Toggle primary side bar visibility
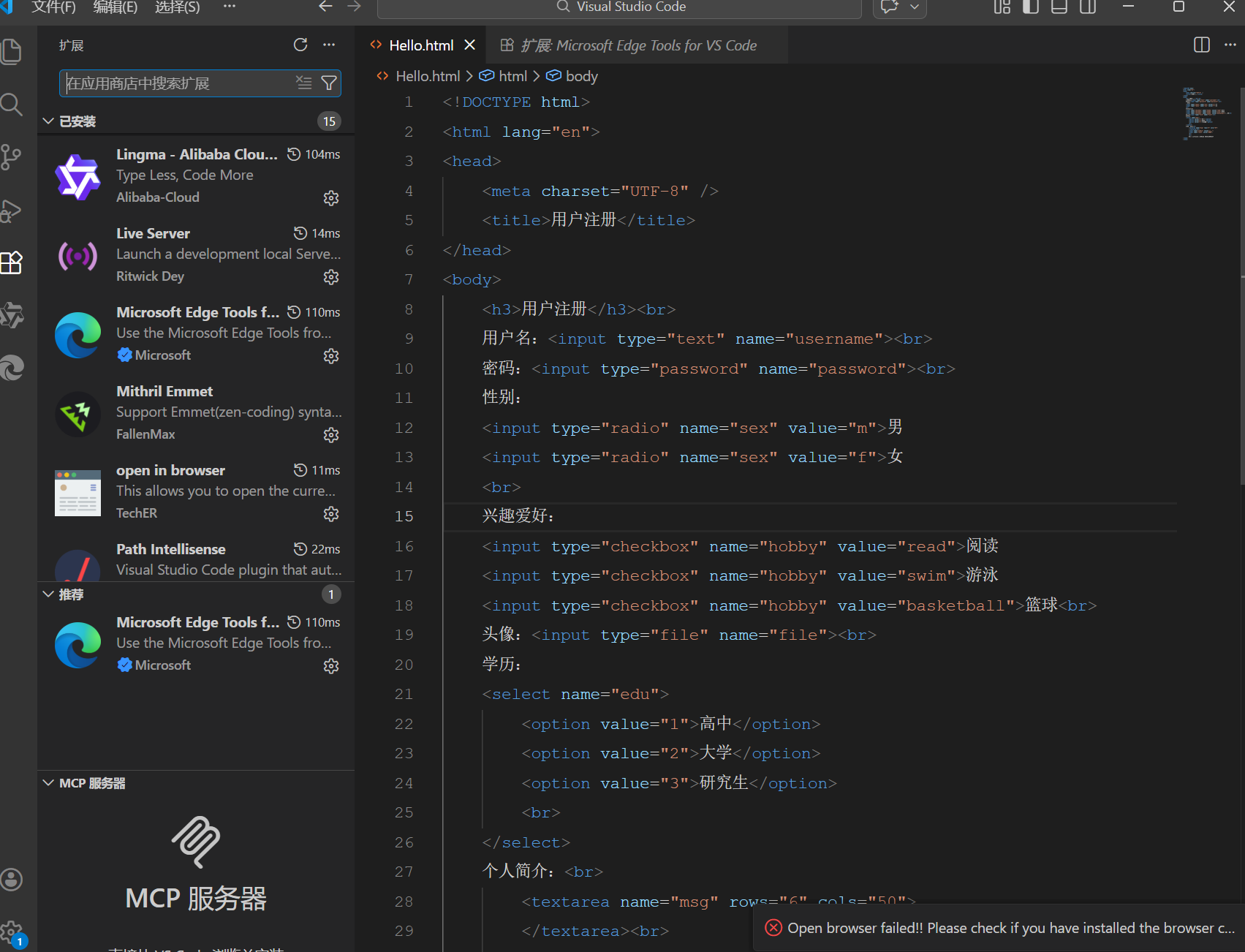This screenshot has width=1245, height=952. tap(1031, 7)
